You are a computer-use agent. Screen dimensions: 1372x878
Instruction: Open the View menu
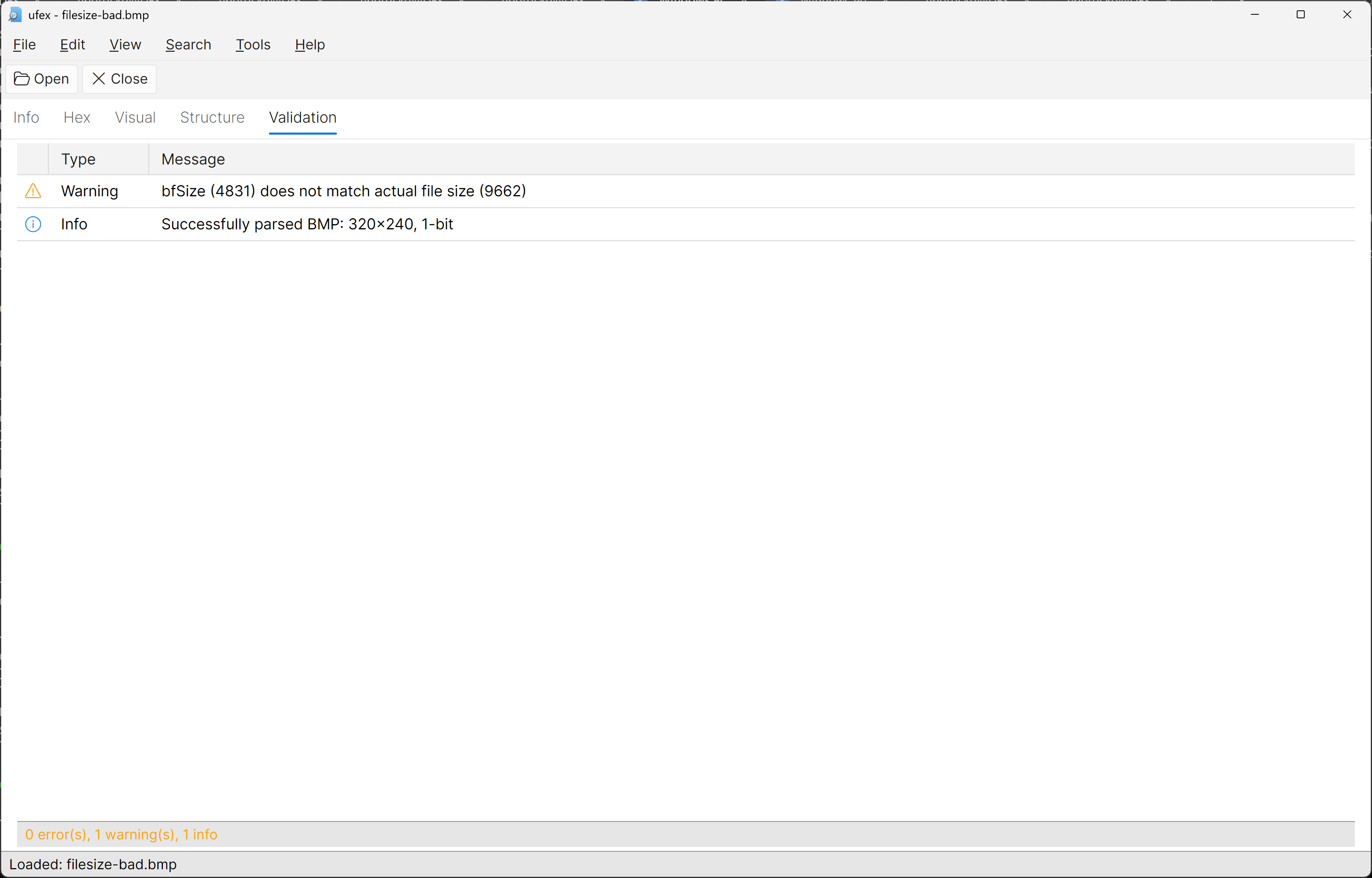click(x=125, y=45)
